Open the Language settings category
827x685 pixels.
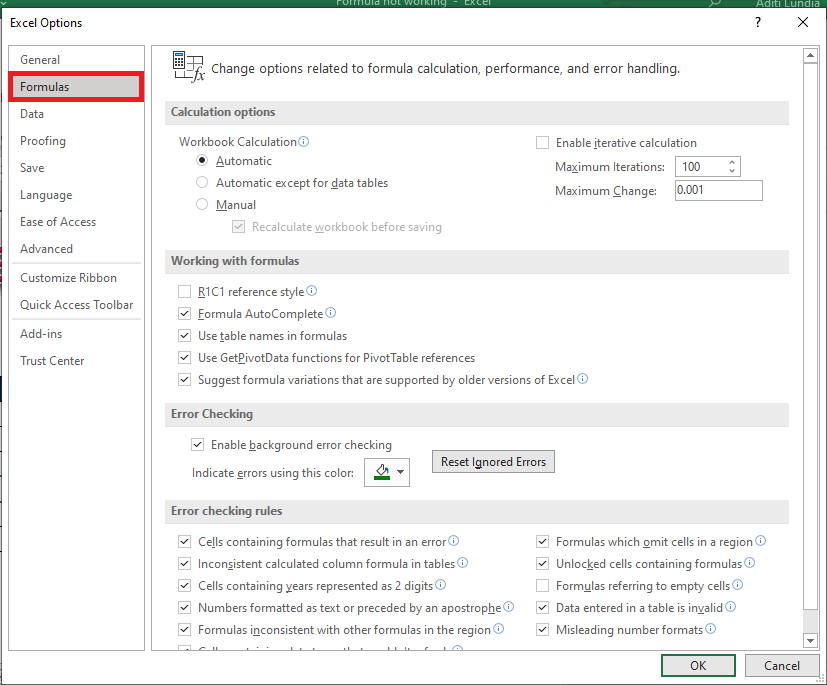[76, 195]
